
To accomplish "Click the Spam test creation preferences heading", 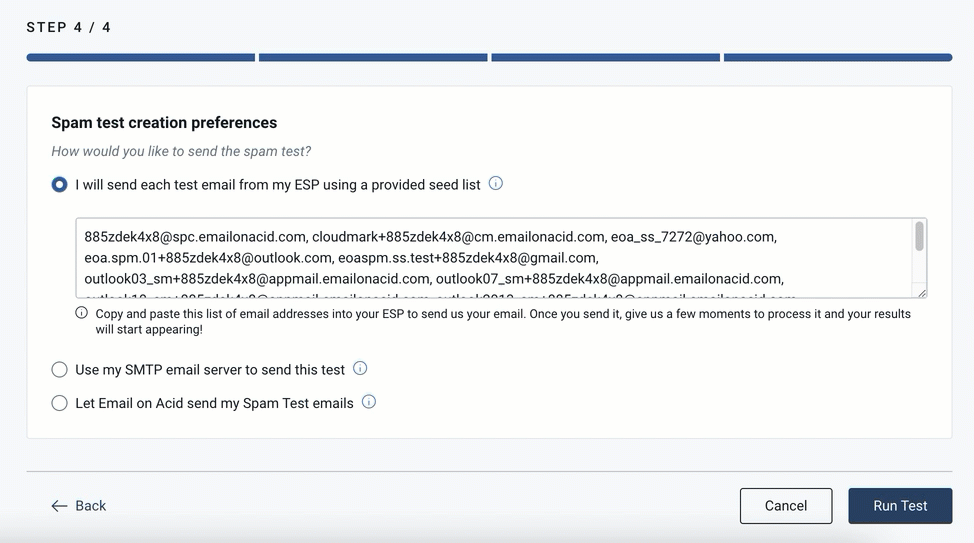I will (x=164, y=123).
